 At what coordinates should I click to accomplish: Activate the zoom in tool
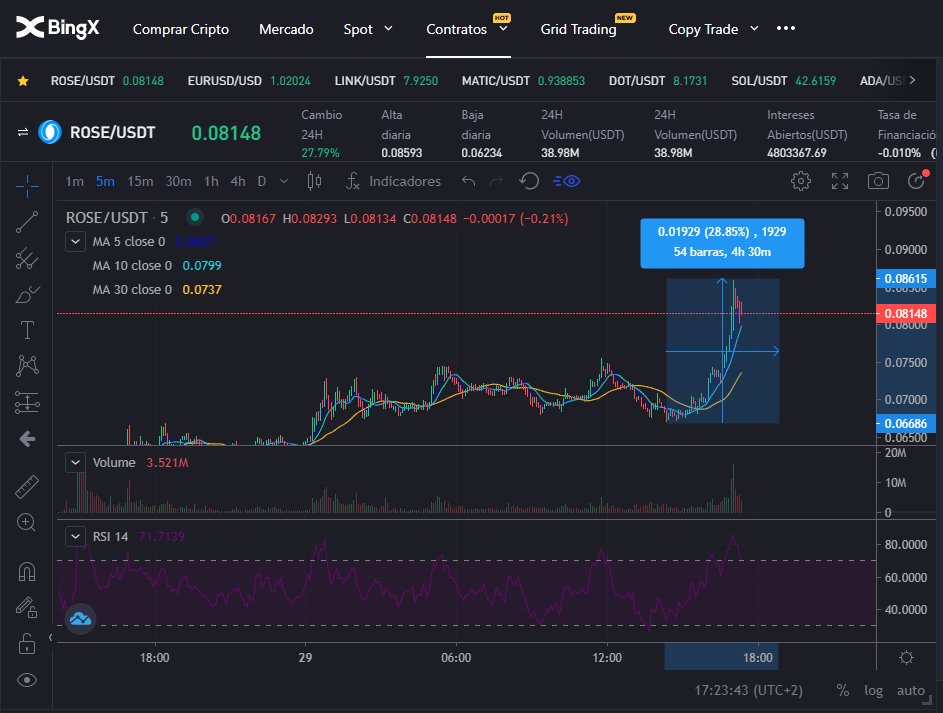click(27, 522)
